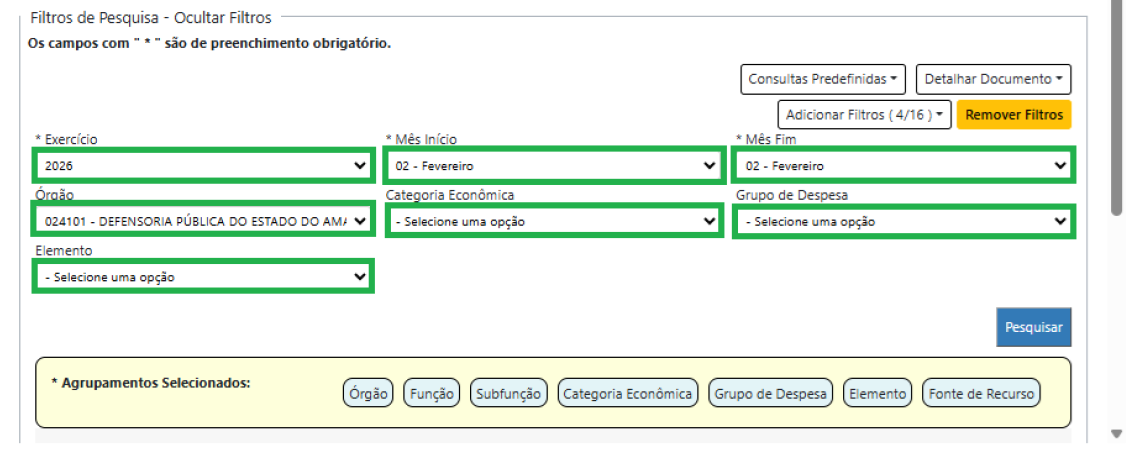Open the Detalhar Documento menu
Viewport: 1128px width, 463px height.
[993, 79]
